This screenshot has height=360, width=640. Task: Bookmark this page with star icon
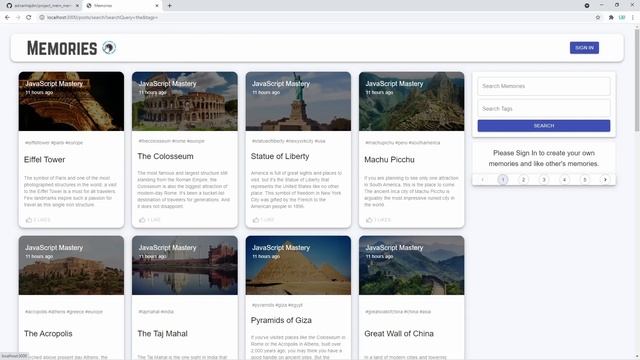click(598, 18)
